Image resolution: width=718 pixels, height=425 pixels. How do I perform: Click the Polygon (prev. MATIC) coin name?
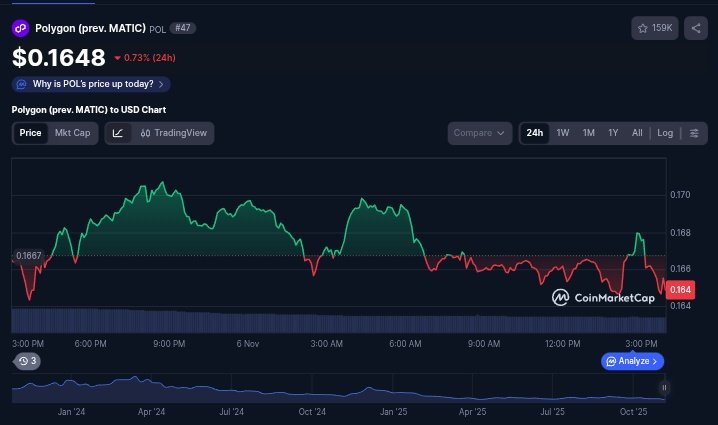(90, 28)
